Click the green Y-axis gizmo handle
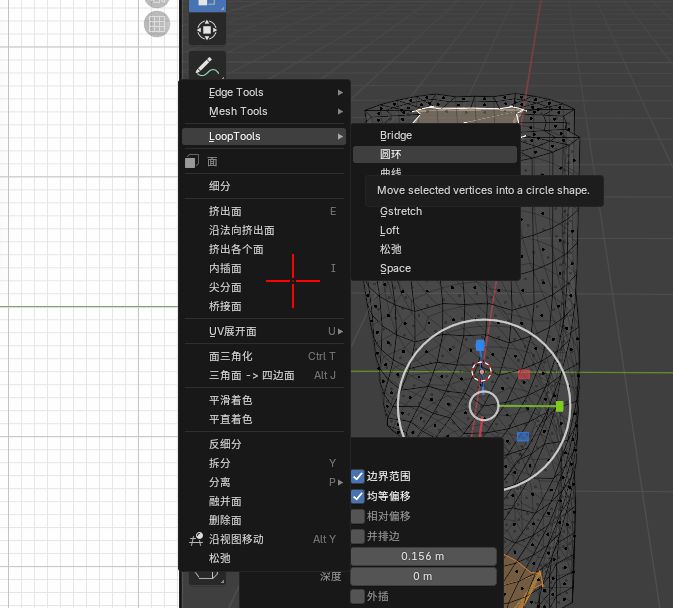Screen dimensions: 673x608 point(559,406)
